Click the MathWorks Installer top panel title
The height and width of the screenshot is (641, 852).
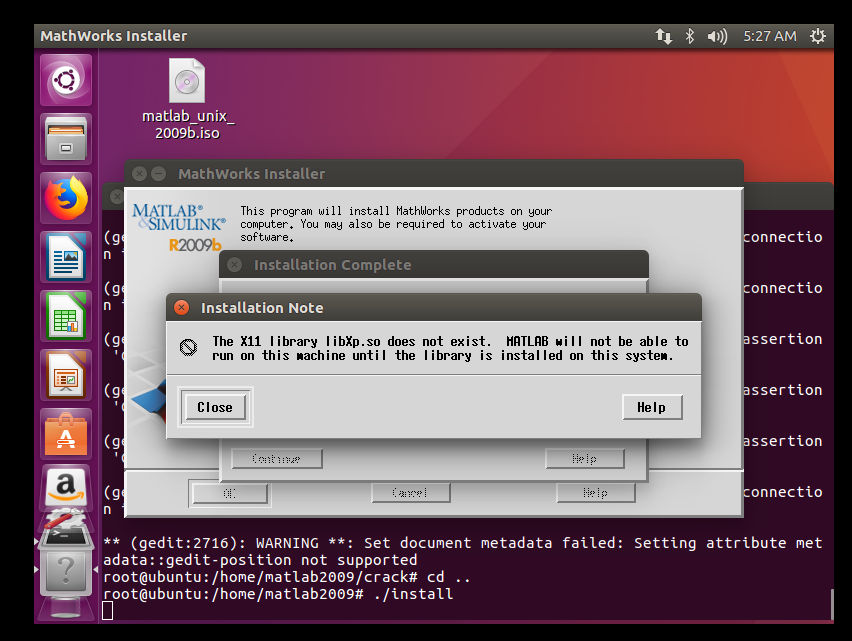(x=114, y=36)
